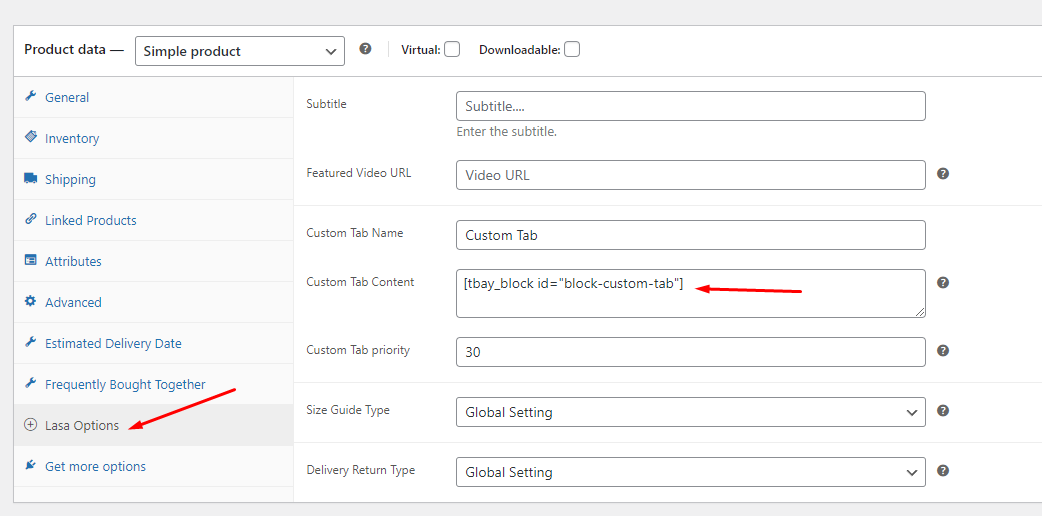Open the Linked Products tab
Screen dimensions: 1042x516
[91, 220]
